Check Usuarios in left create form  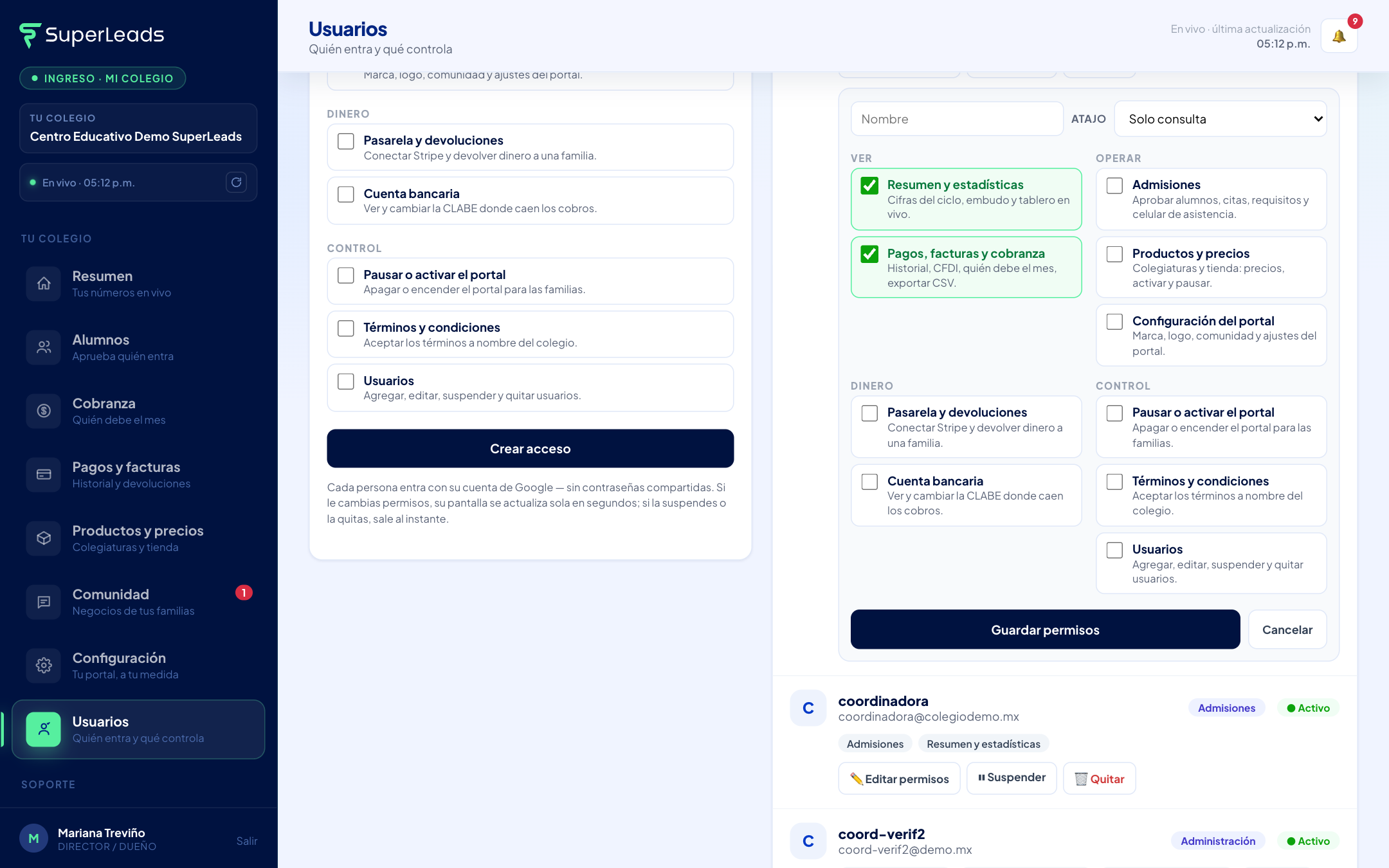pyautogui.click(x=346, y=381)
